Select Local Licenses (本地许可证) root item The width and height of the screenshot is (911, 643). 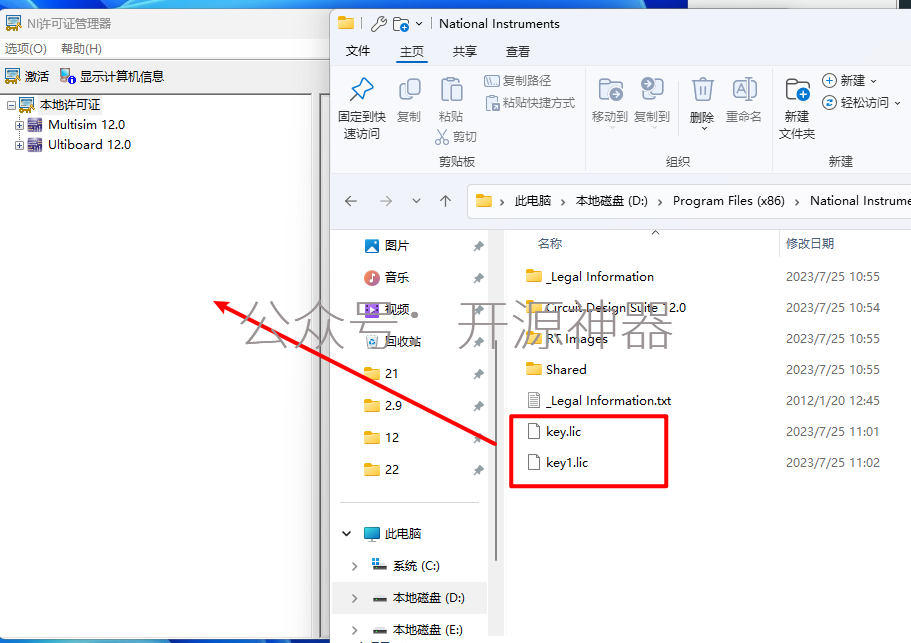coord(70,105)
